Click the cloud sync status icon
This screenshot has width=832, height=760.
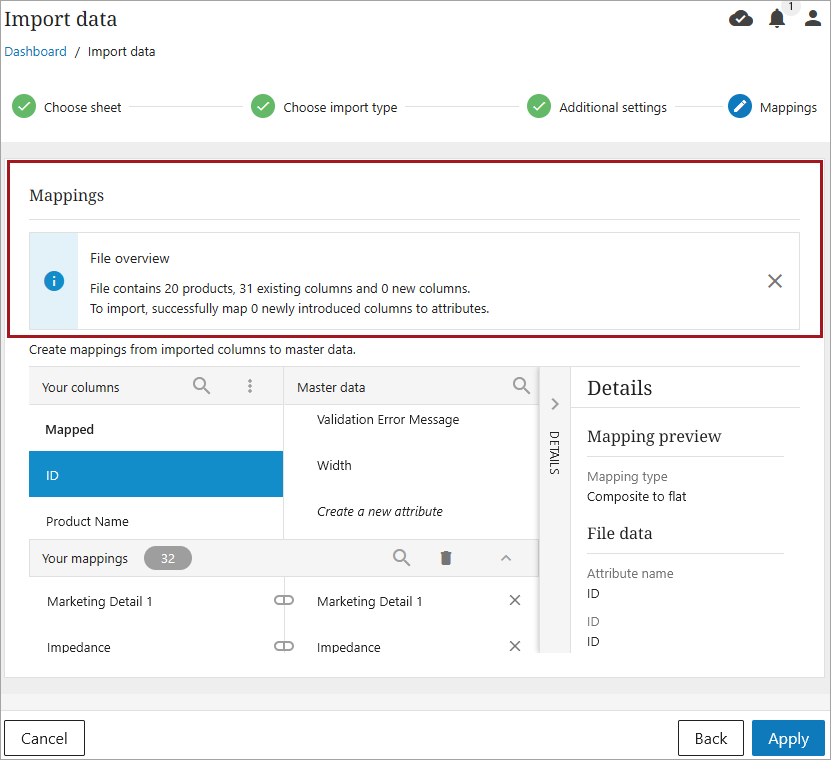pos(741,18)
